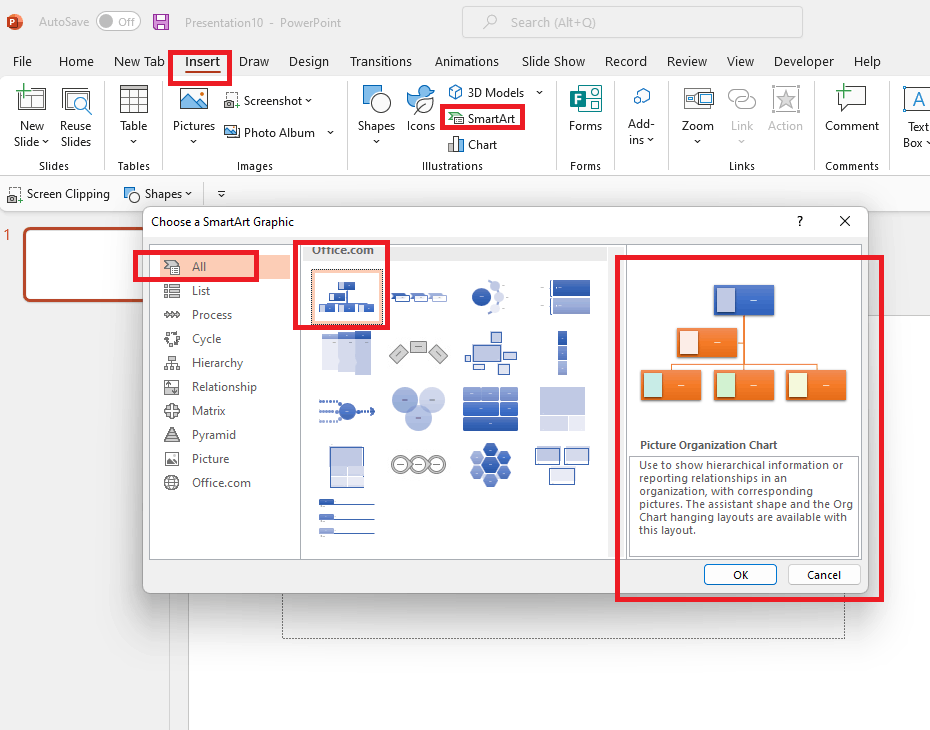Select the Pyramid category
The image size is (930, 730).
pos(225,435)
